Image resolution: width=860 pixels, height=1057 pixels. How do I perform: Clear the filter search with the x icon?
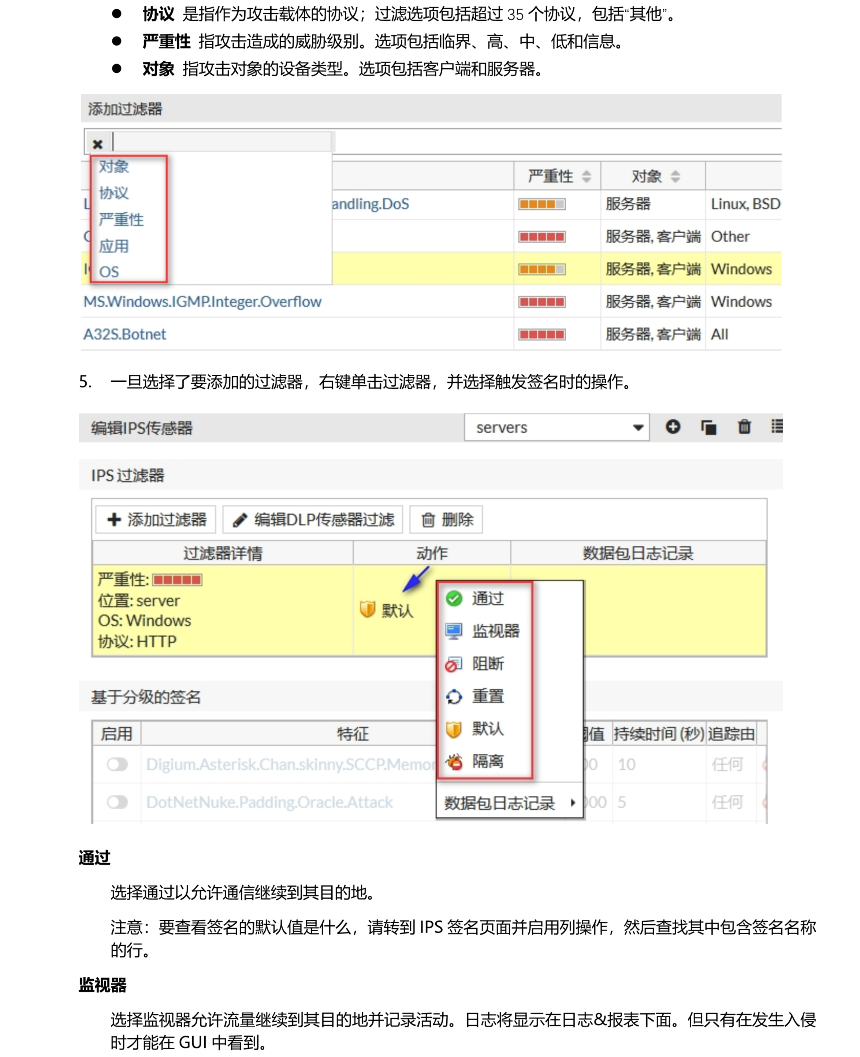97,144
